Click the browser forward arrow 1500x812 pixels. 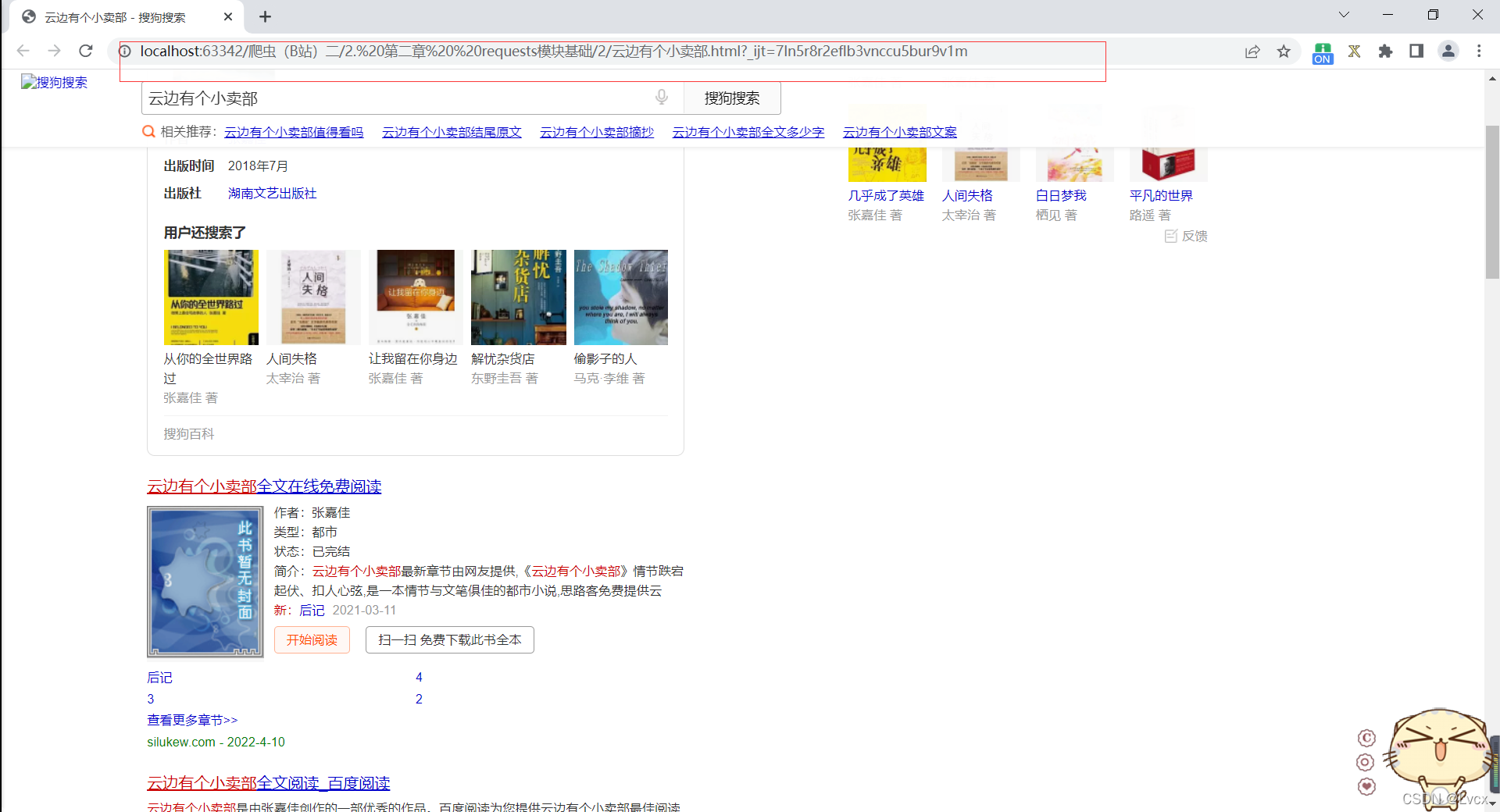tap(54, 51)
